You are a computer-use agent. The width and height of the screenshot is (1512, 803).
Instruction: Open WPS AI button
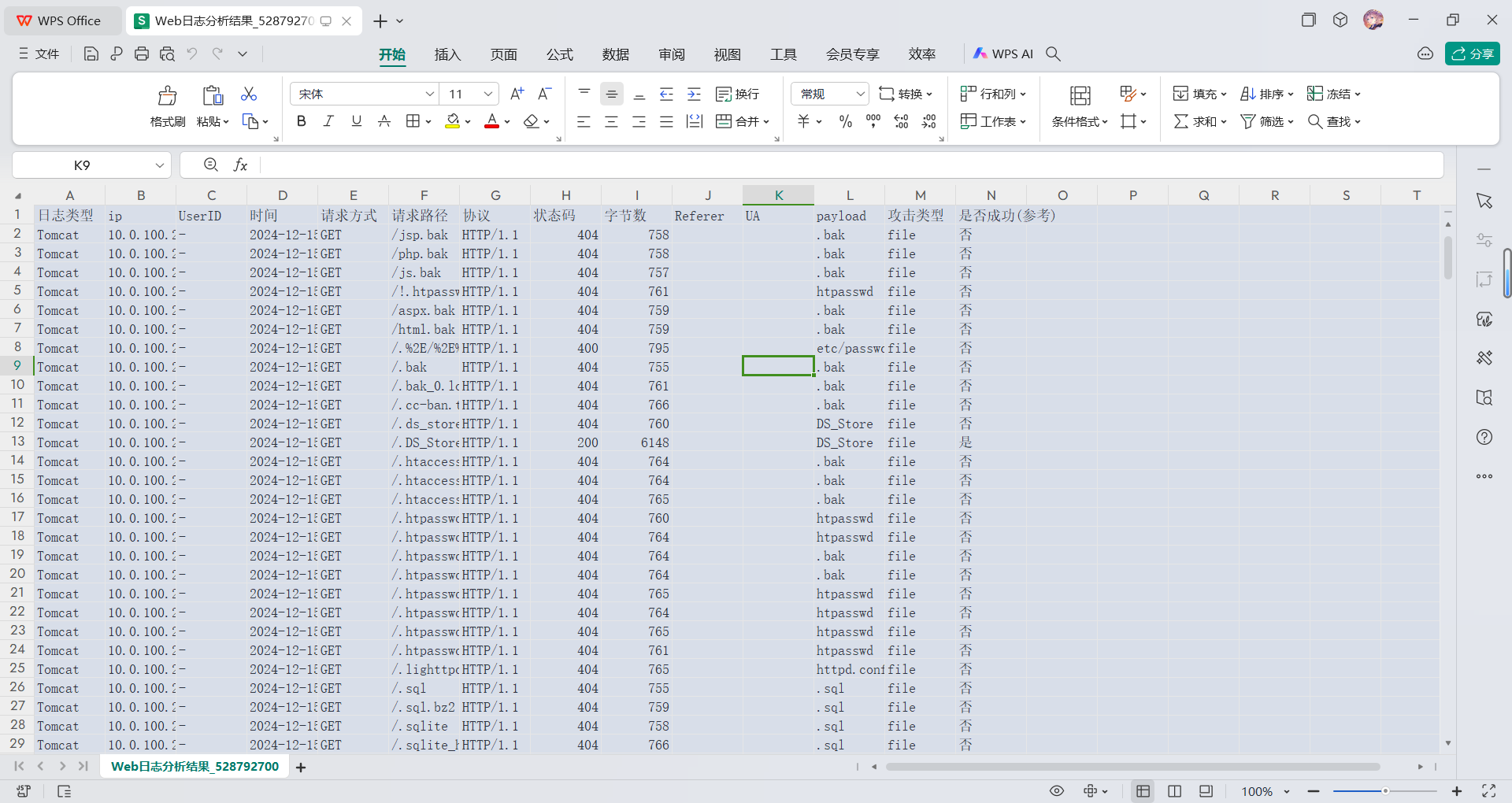[1002, 54]
